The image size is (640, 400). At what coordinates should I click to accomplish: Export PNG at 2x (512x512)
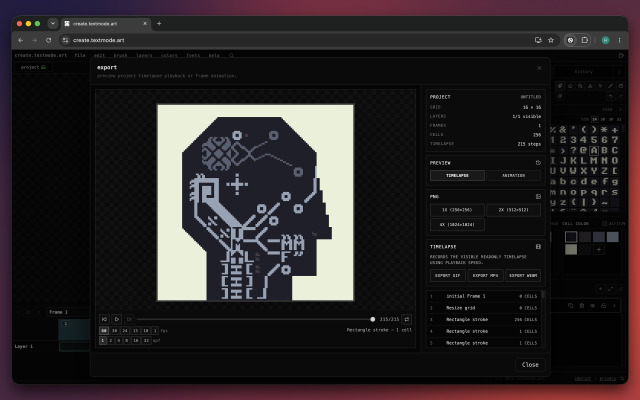coord(513,210)
